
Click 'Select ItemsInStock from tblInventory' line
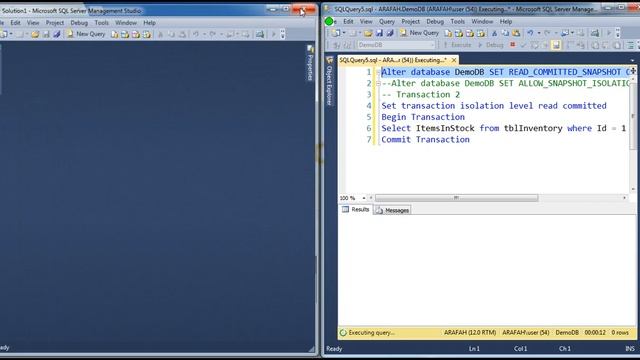503,128
